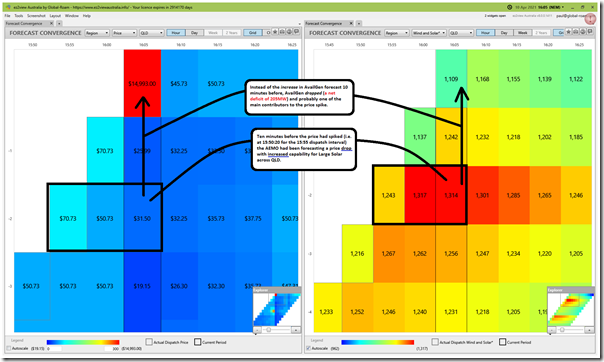Click the plus icon on left Explorer zoom
Screen dimensions: 604x362
click(x=295, y=330)
